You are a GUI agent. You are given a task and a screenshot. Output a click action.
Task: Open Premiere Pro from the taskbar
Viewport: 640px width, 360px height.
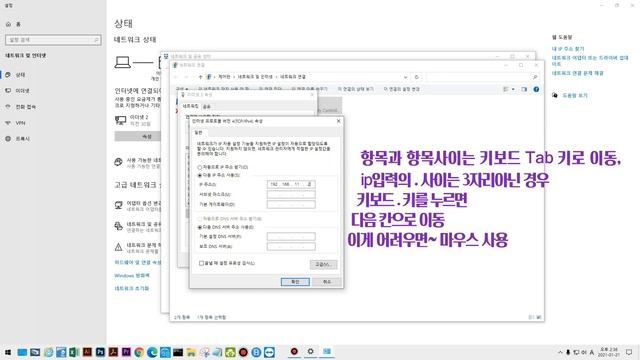coord(126,352)
